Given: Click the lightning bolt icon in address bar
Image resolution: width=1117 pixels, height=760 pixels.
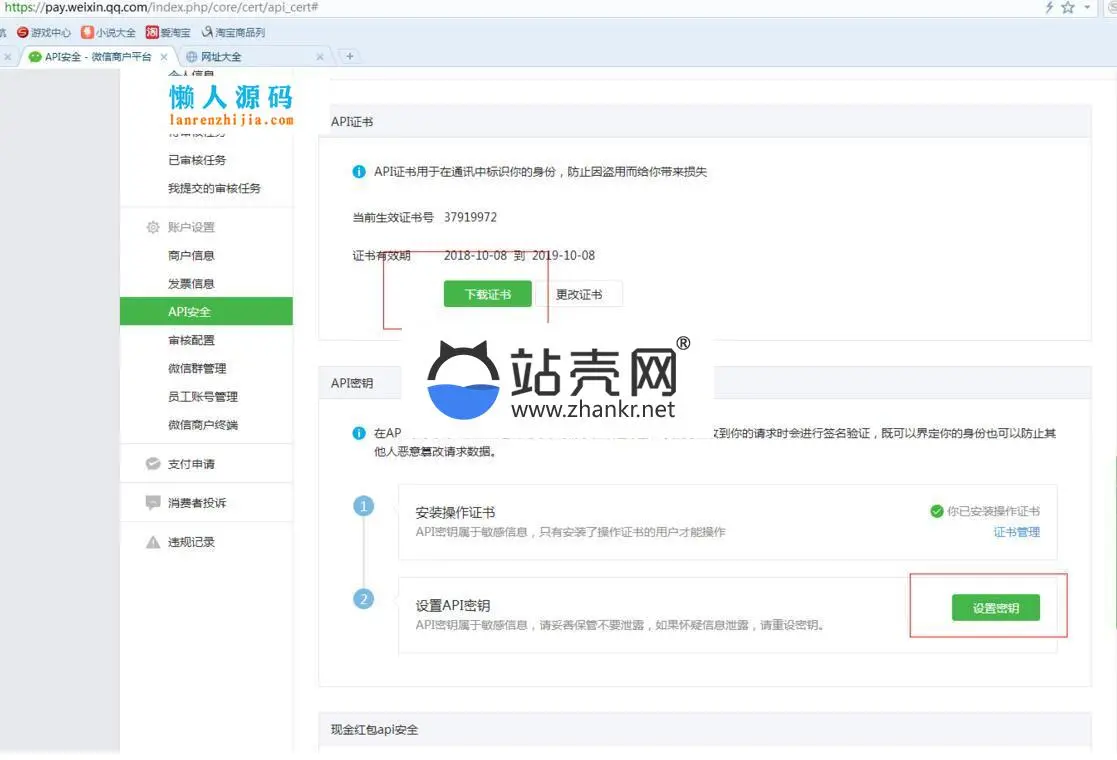Looking at the screenshot, I should point(1048,8).
